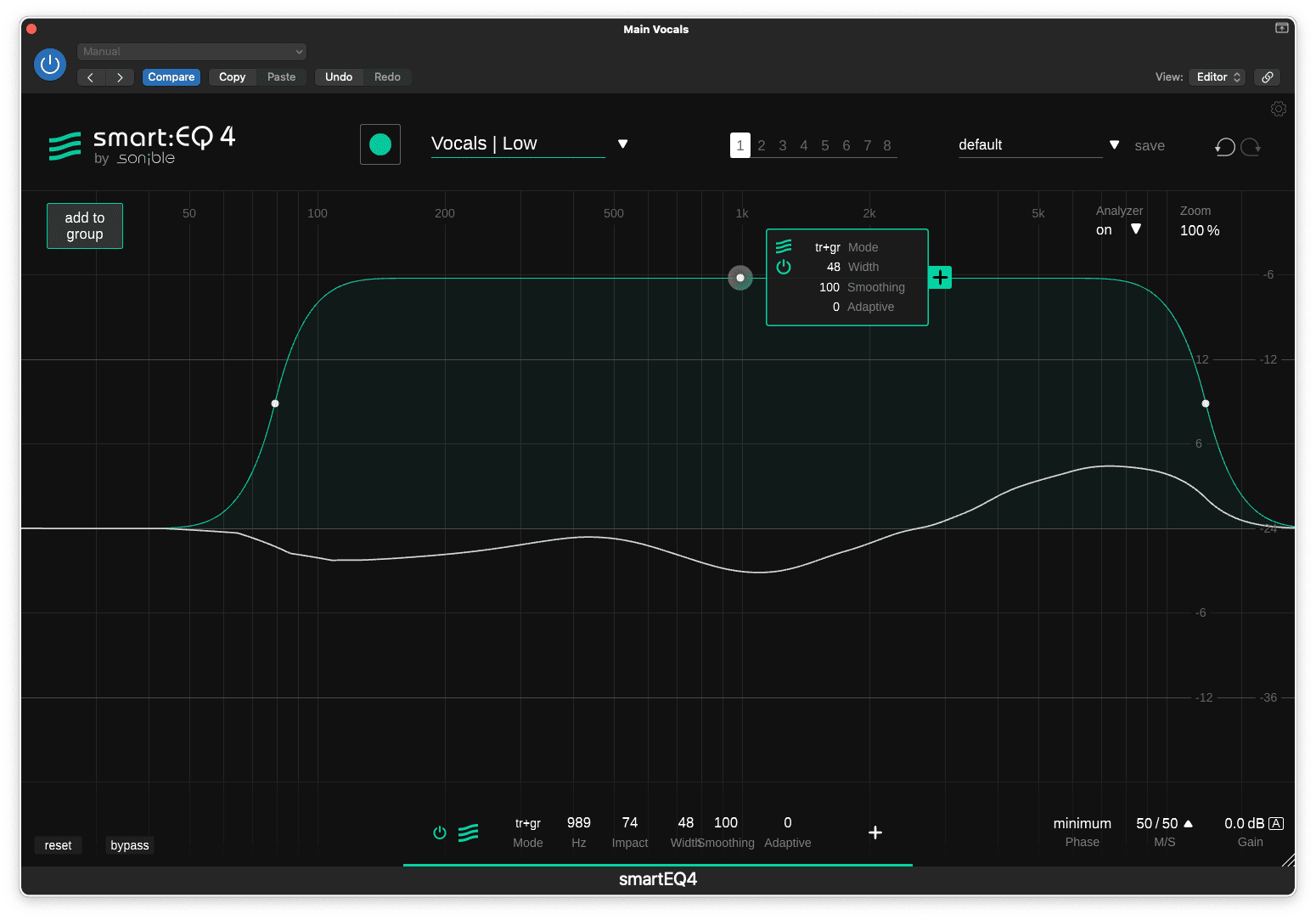Toggle bottom bar filter power icon
The height and width of the screenshot is (920, 1316).
440,833
